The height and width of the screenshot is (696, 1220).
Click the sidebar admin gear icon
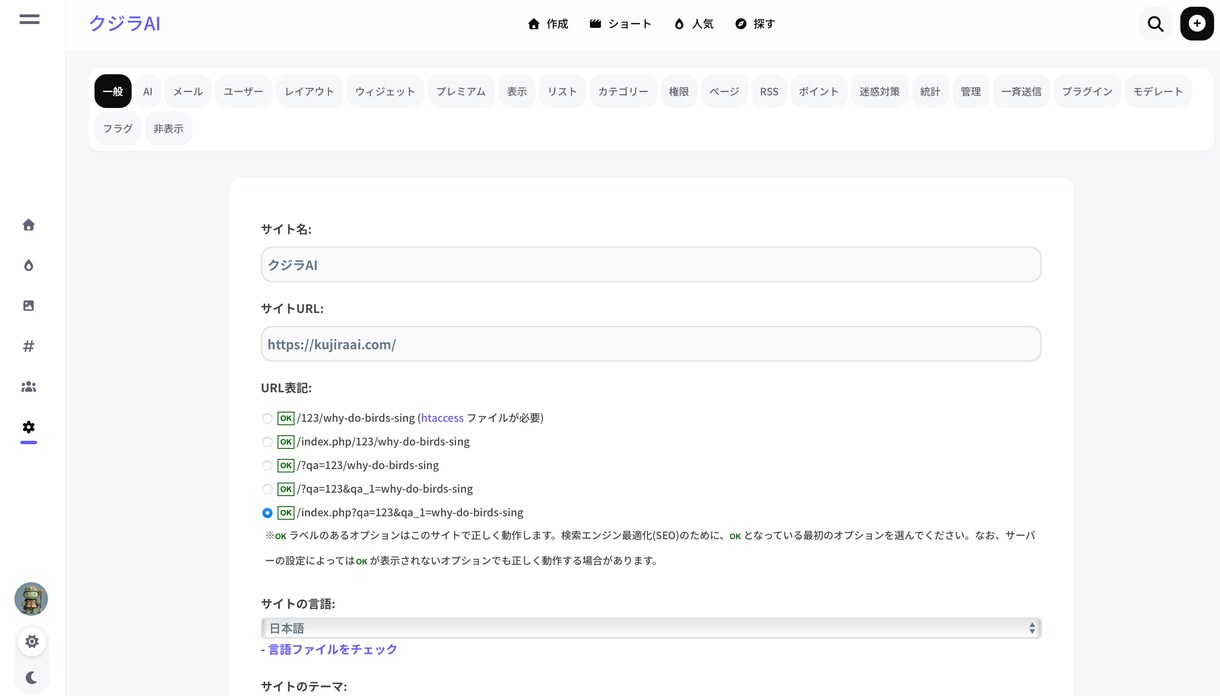29,427
